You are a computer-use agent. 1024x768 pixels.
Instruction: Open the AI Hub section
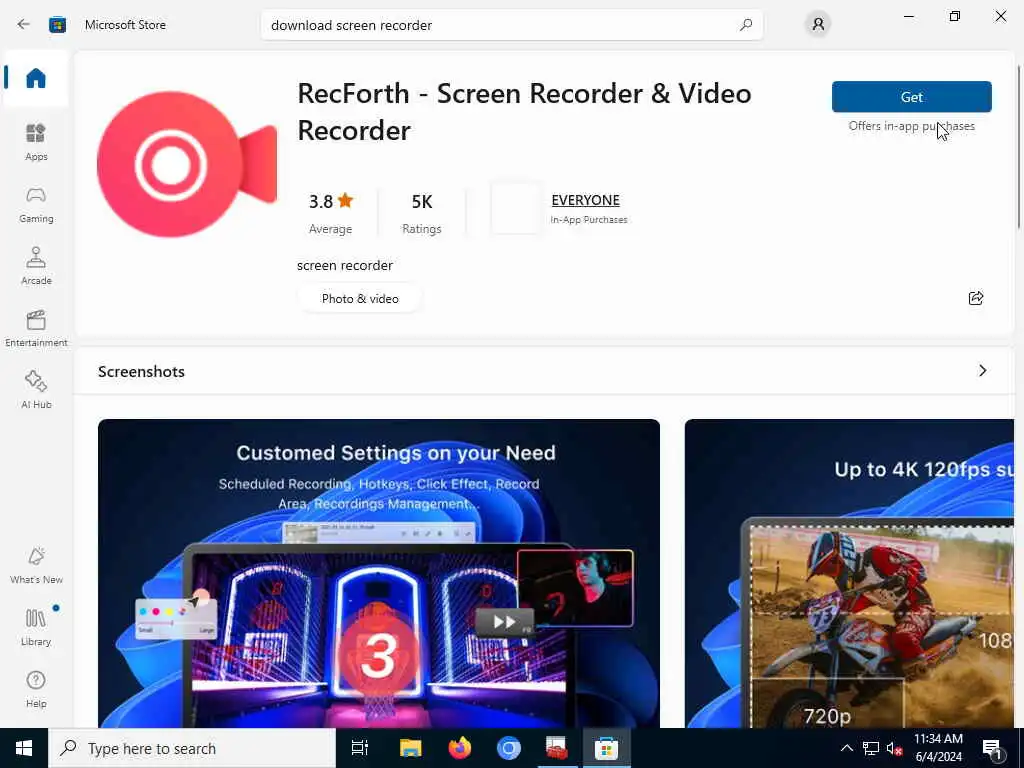point(36,391)
